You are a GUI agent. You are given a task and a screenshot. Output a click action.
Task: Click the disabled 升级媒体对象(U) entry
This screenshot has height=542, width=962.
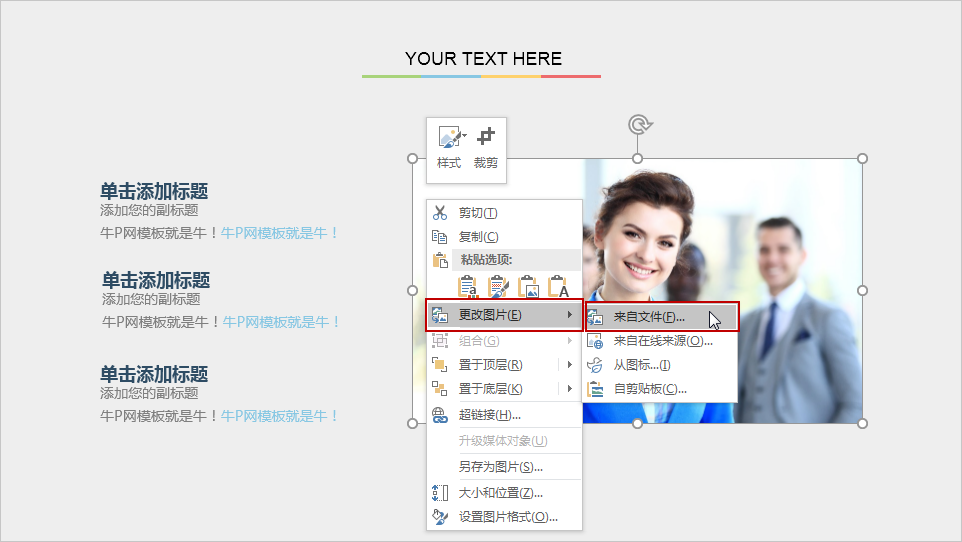pos(503,441)
